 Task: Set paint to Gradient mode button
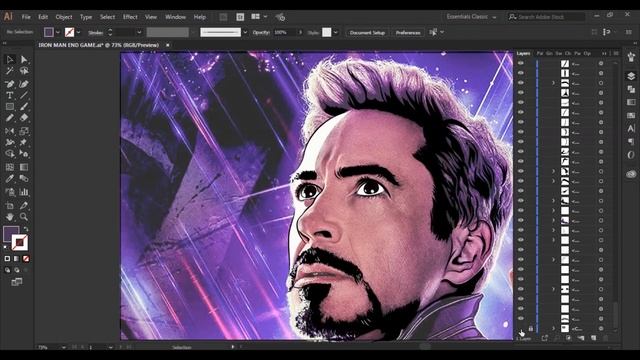click(x=16, y=259)
